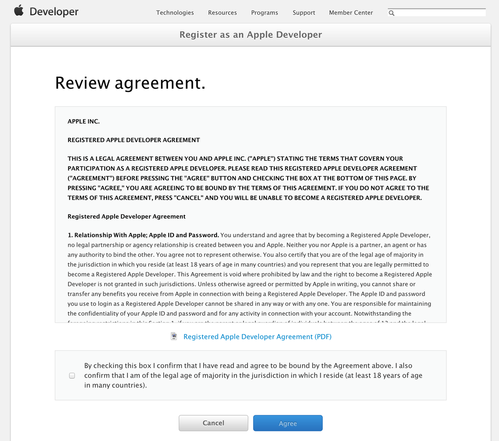Click the Cancel button

click(213, 423)
